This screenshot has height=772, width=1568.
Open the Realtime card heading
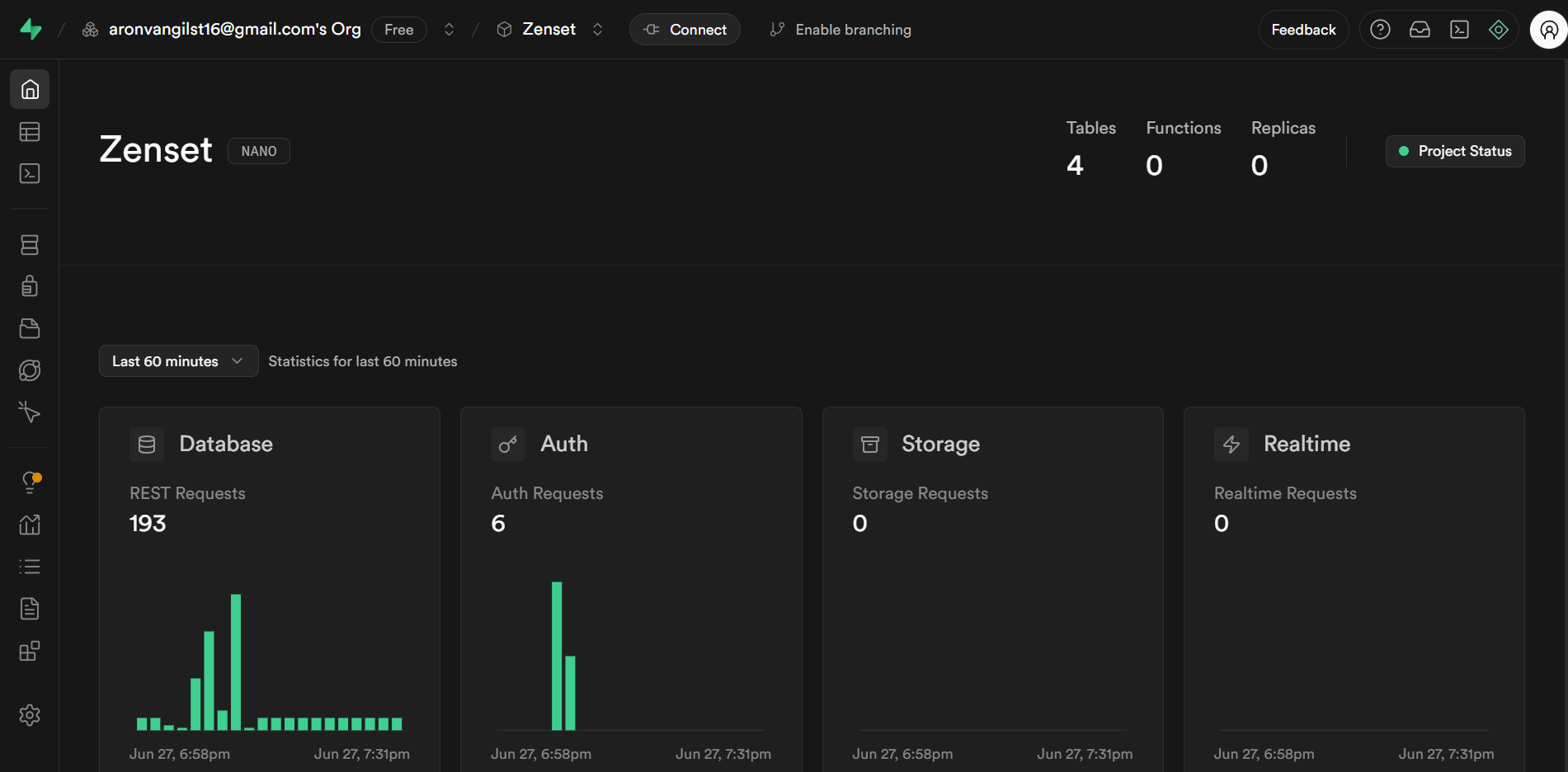(x=1307, y=444)
